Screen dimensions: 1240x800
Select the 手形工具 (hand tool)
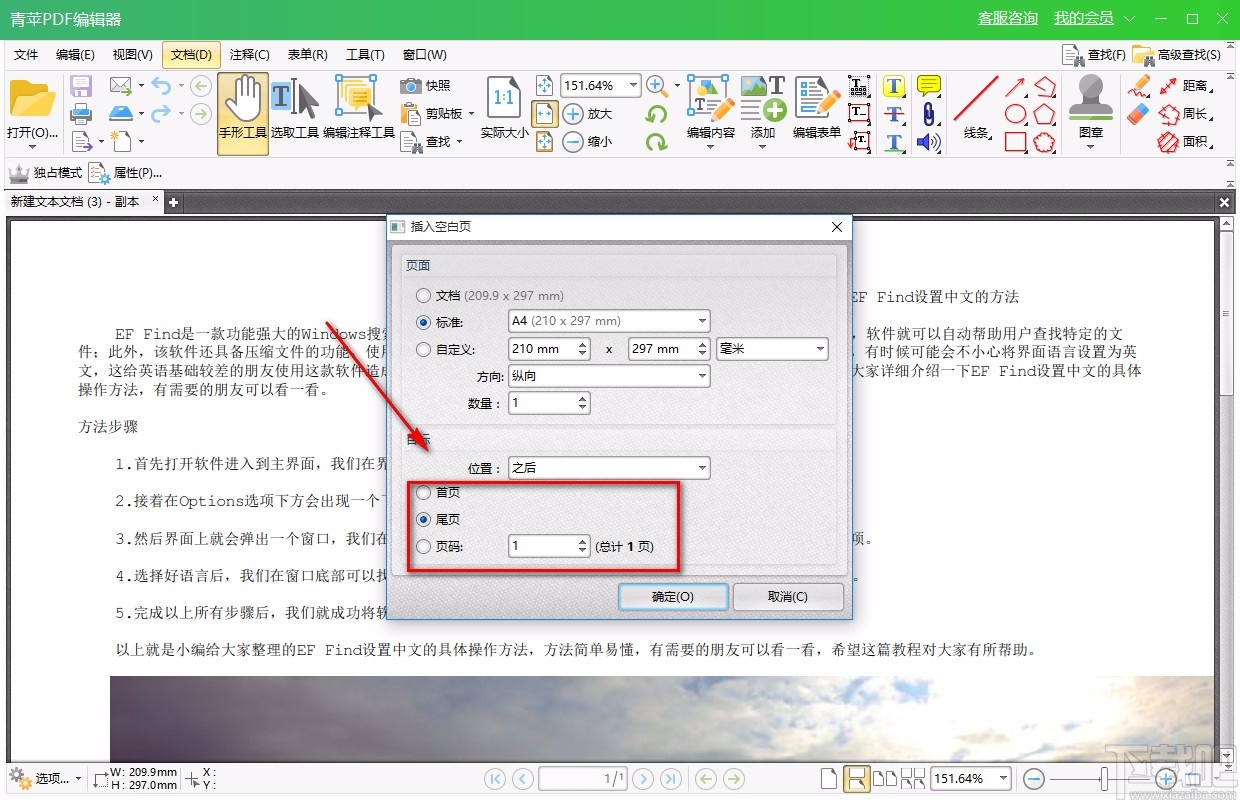(x=241, y=105)
